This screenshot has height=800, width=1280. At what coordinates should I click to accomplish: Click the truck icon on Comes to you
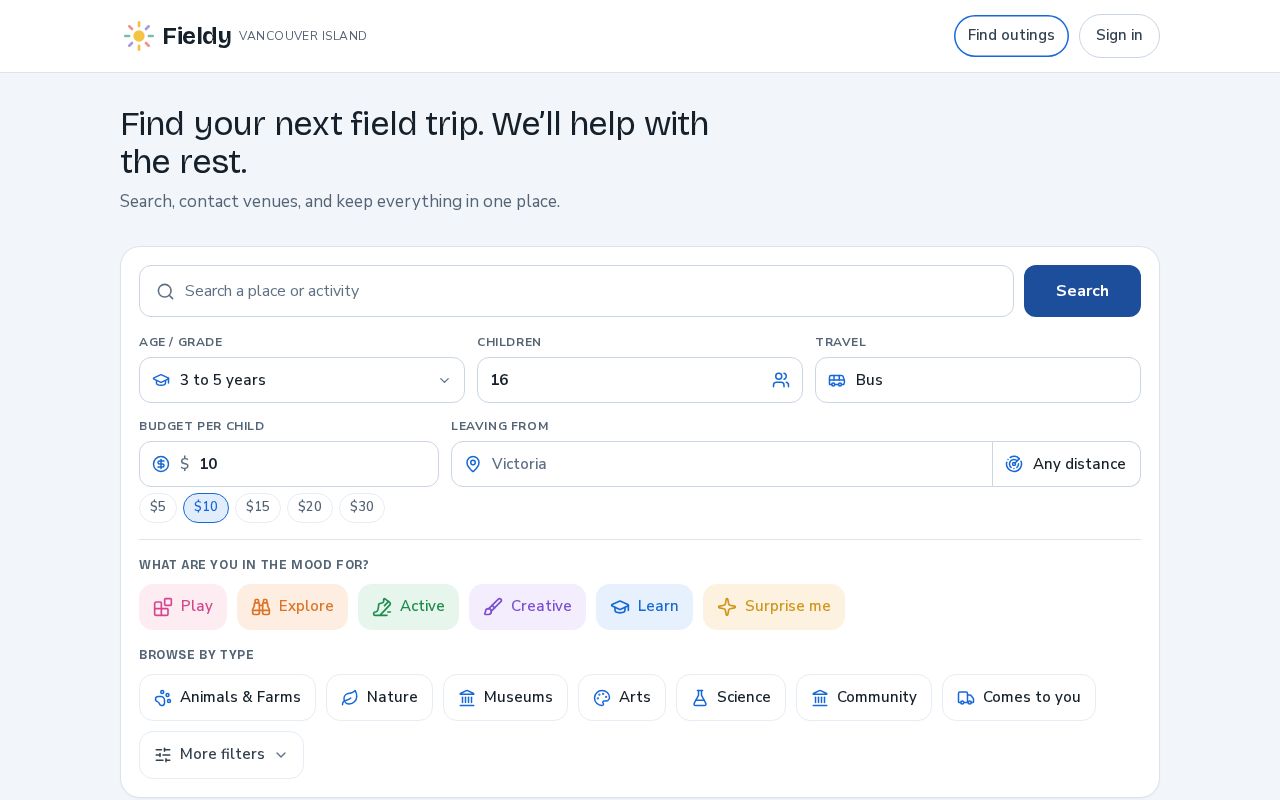tap(966, 698)
